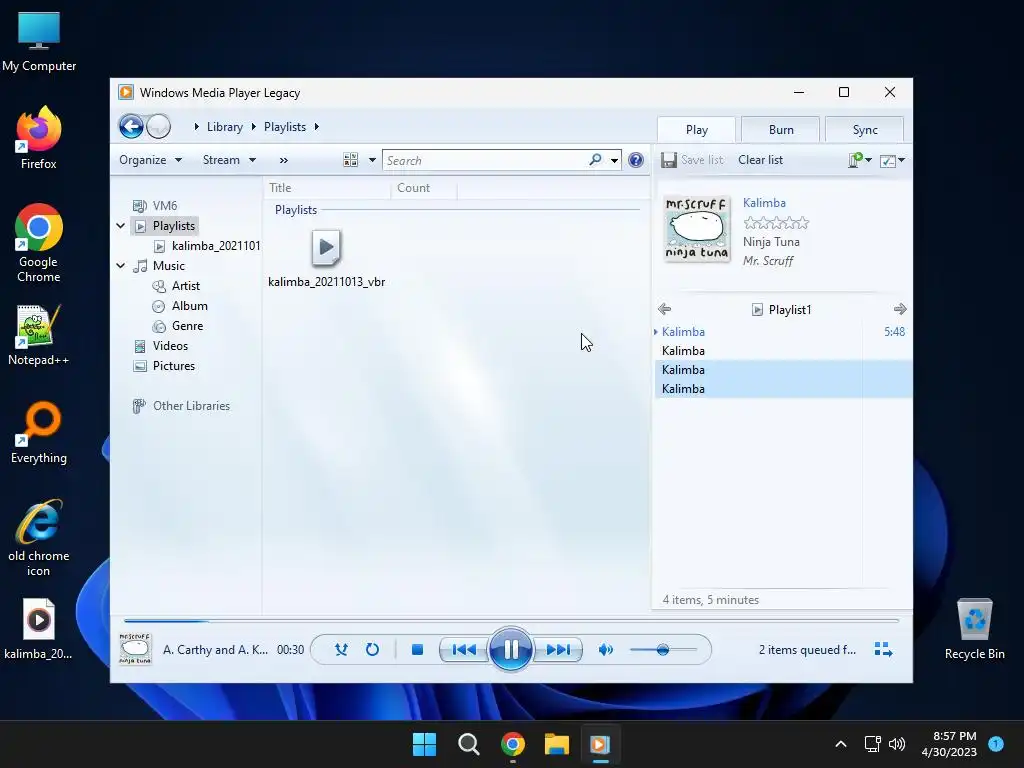Open the Sync device options icon
The width and height of the screenshot is (1024, 768).
click(856, 160)
